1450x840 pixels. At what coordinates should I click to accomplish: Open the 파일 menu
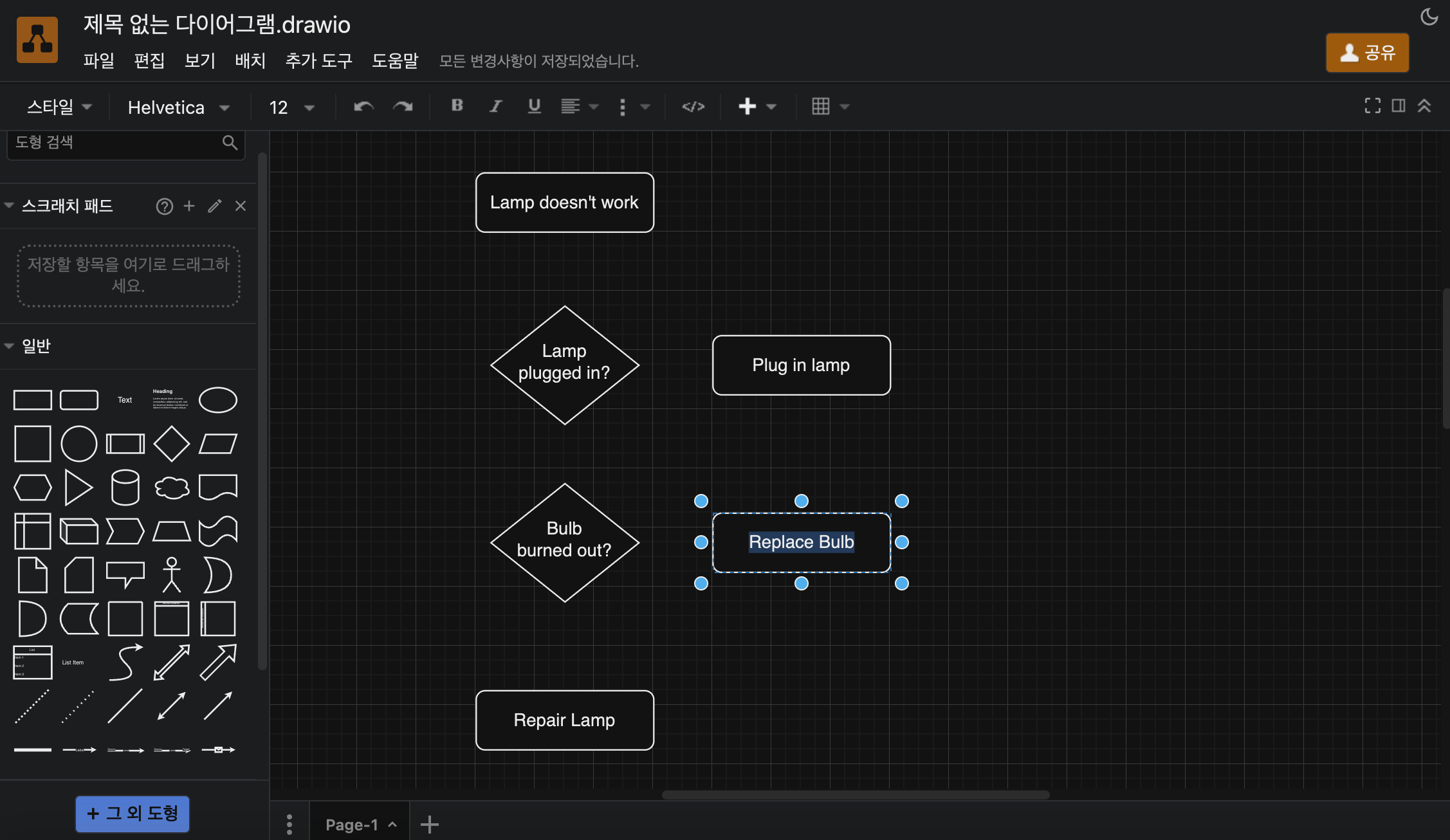(99, 60)
